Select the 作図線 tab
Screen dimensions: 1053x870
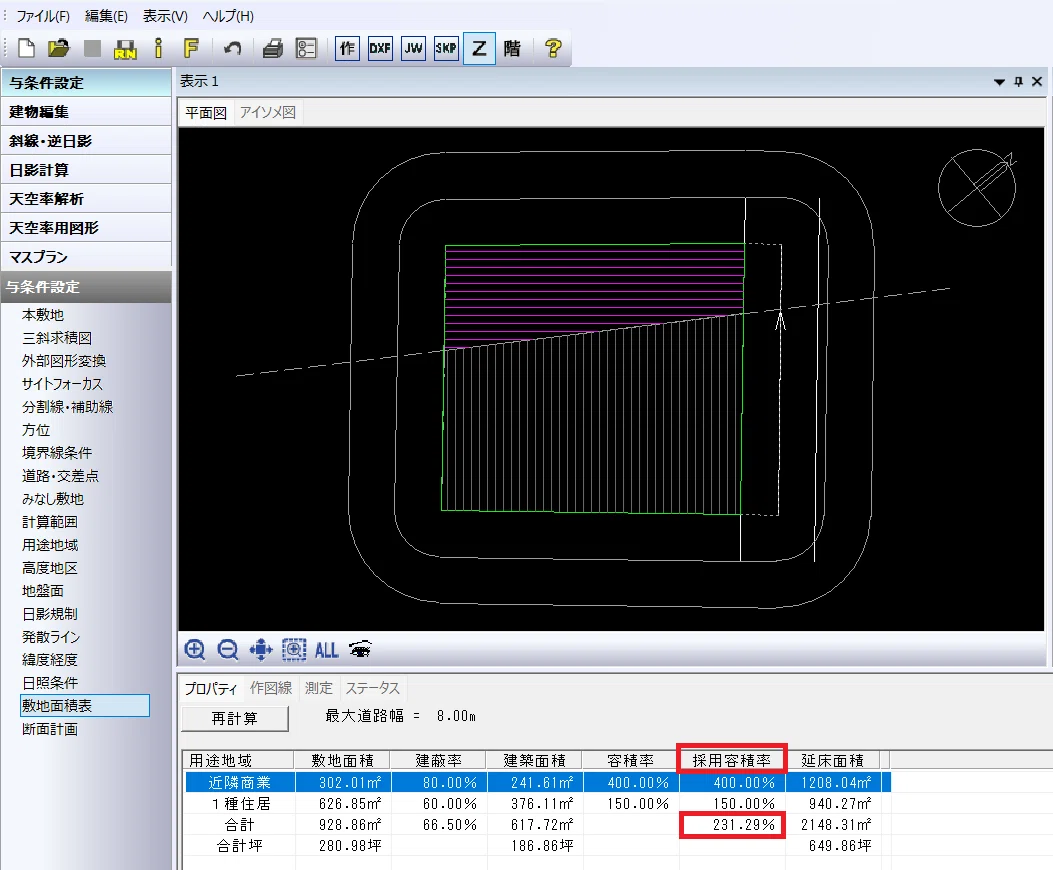(x=271, y=688)
